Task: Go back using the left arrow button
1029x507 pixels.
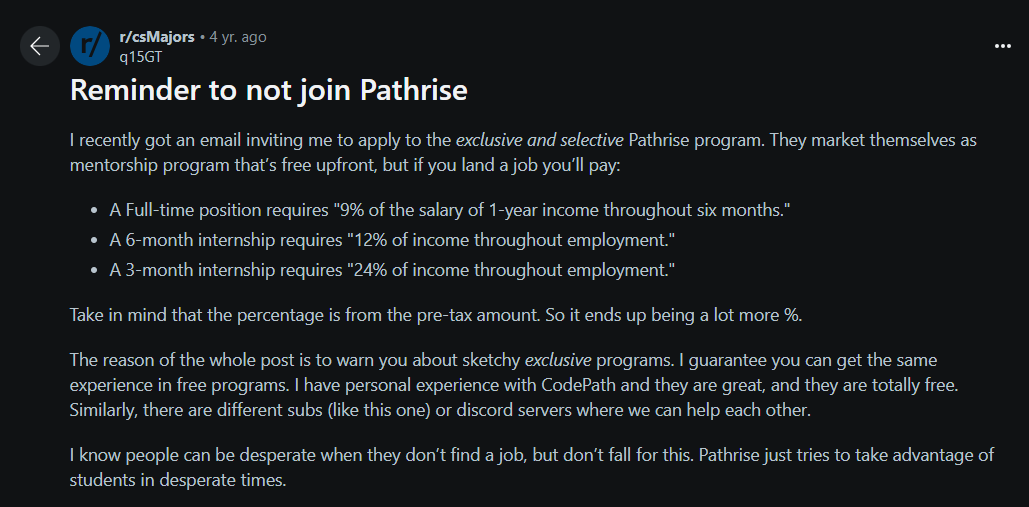Action: click(40, 46)
